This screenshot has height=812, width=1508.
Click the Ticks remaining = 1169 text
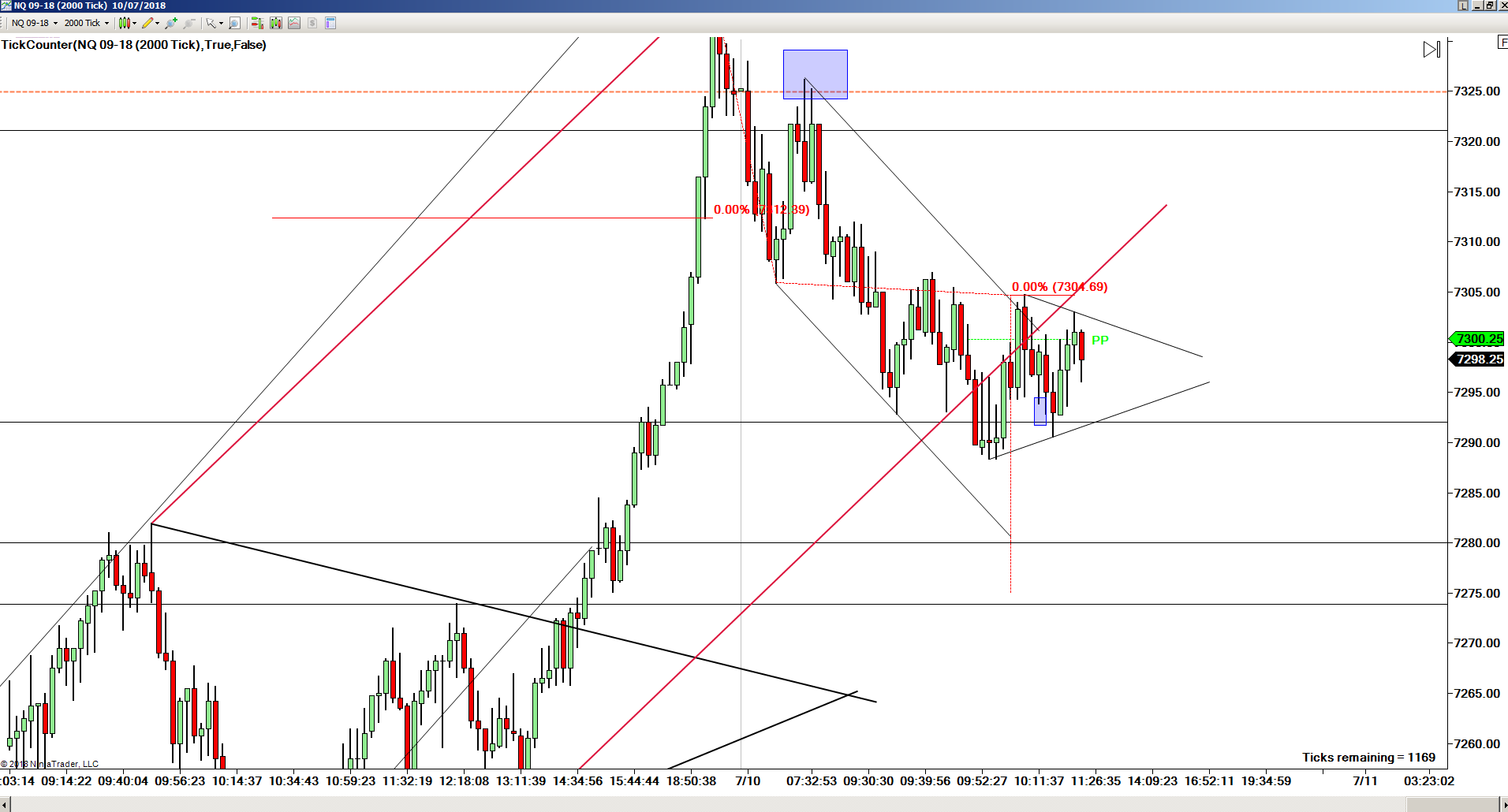(x=1369, y=758)
